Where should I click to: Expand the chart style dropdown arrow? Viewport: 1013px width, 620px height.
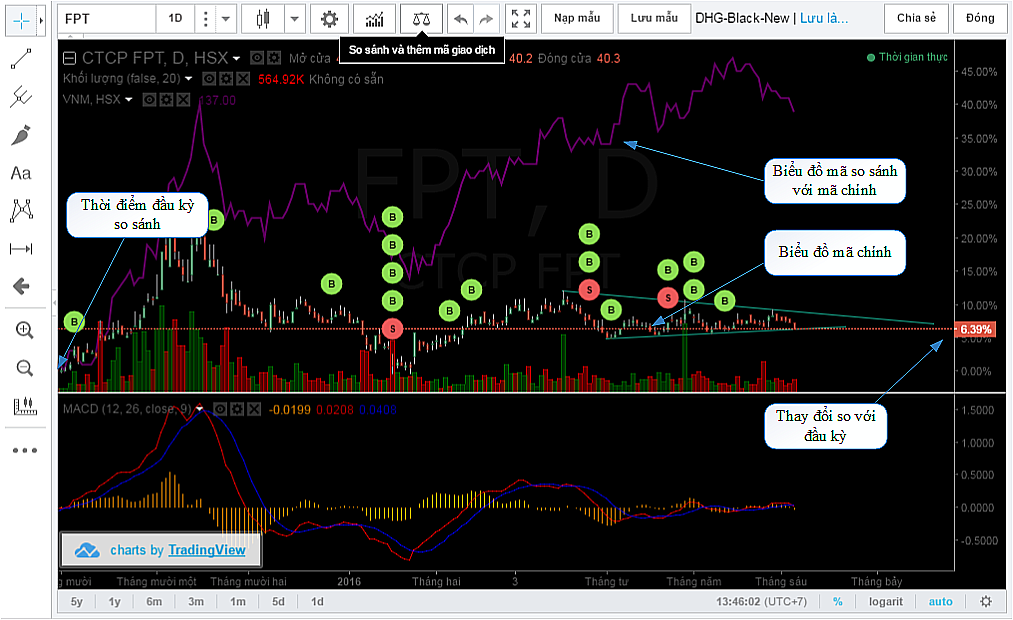point(294,19)
